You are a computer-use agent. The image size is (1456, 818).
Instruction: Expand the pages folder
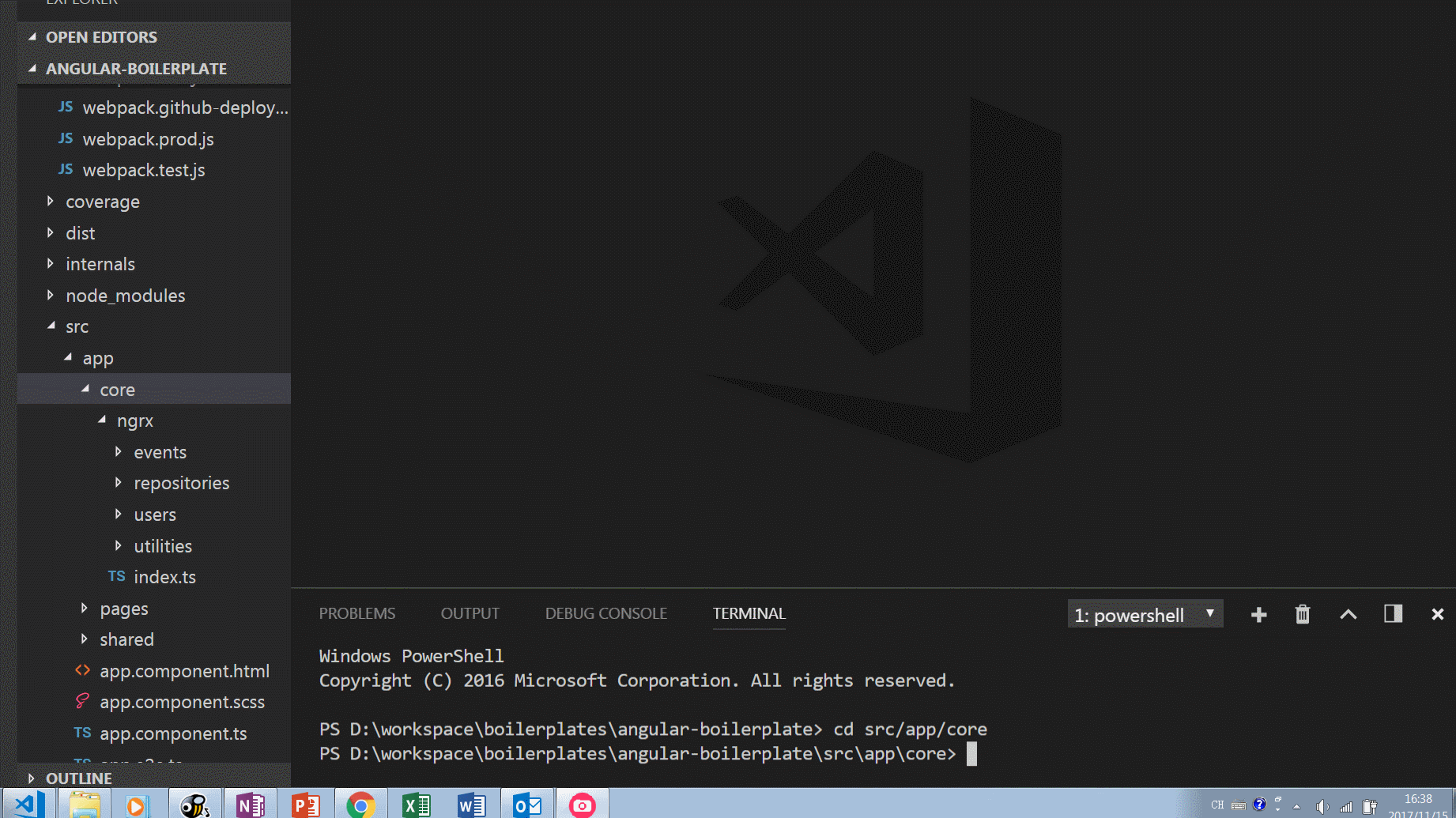point(154,609)
